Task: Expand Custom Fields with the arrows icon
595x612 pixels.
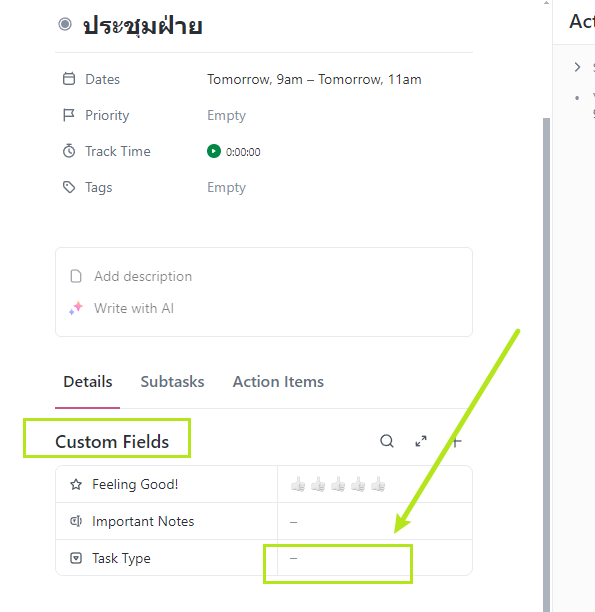Action: pos(420,441)
